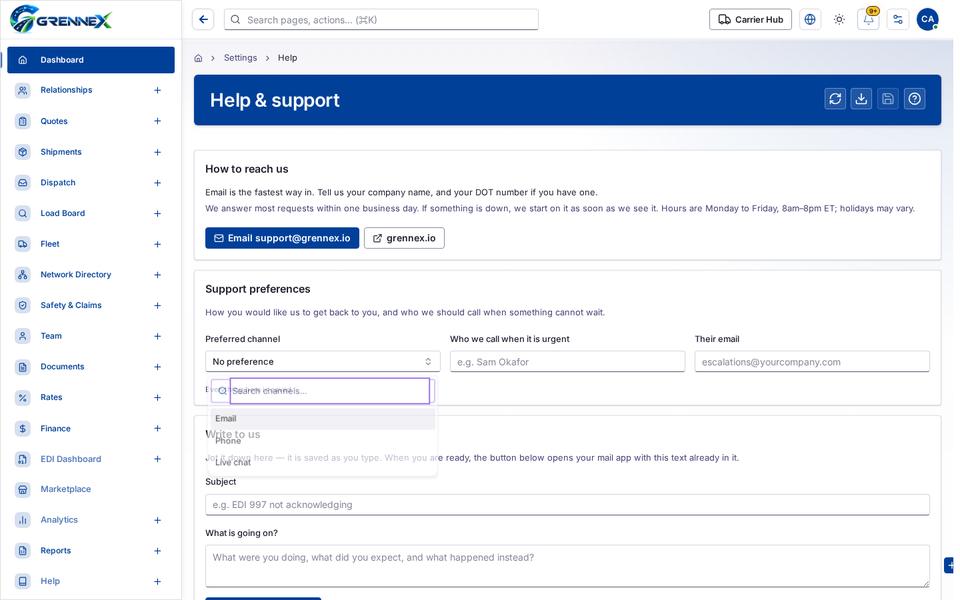The height and width of the screenshot is (600, 960).
Task: Toggle the light/dark theme sun icon
Action: (839, 20)
